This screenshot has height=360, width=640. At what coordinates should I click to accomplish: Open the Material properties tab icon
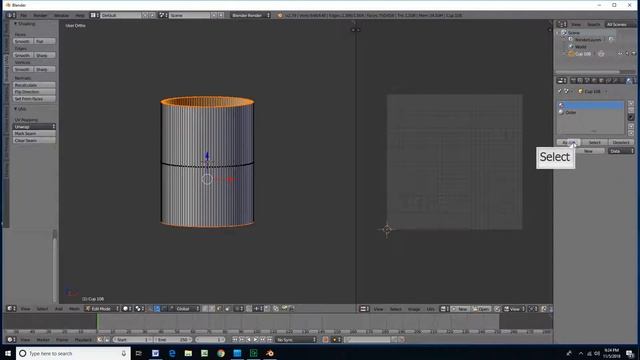pyautogui.click(x=629, y=80)
